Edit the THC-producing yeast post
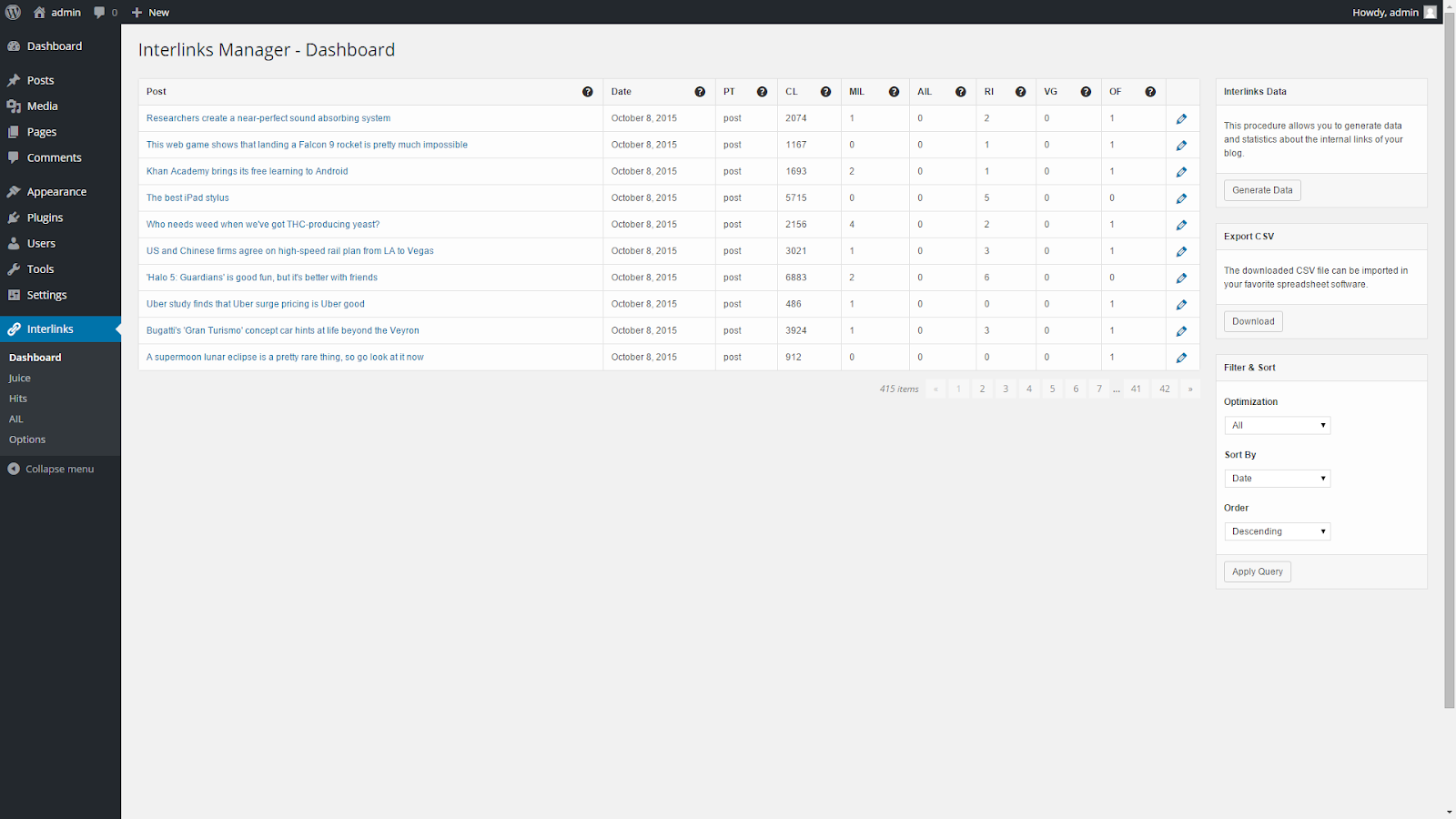The image size is (1456, 819). point(1181,225)
